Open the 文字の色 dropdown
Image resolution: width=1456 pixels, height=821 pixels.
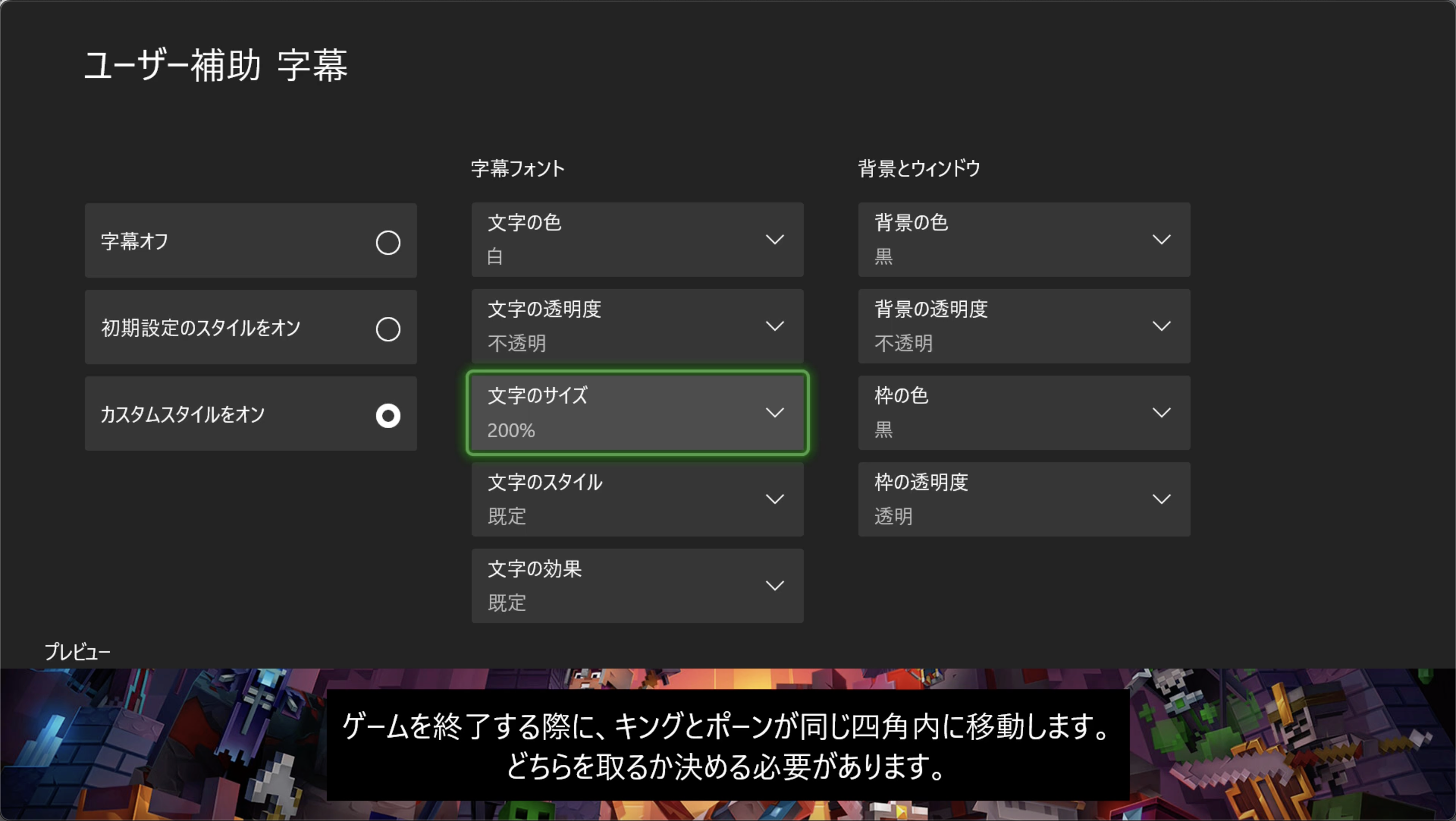click(638, 240)
